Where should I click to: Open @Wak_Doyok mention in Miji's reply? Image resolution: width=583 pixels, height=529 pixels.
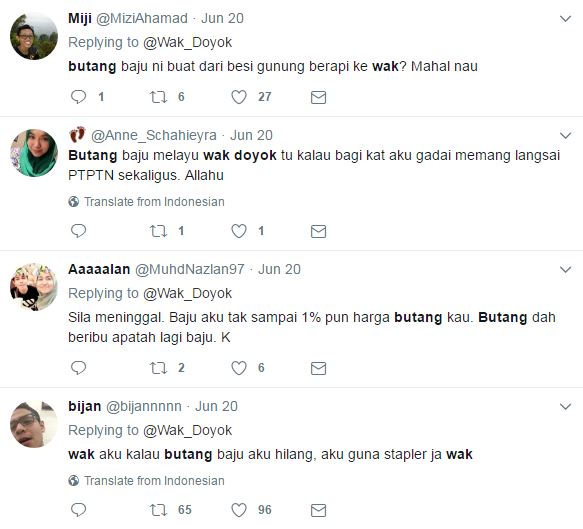tap(187, 42)
